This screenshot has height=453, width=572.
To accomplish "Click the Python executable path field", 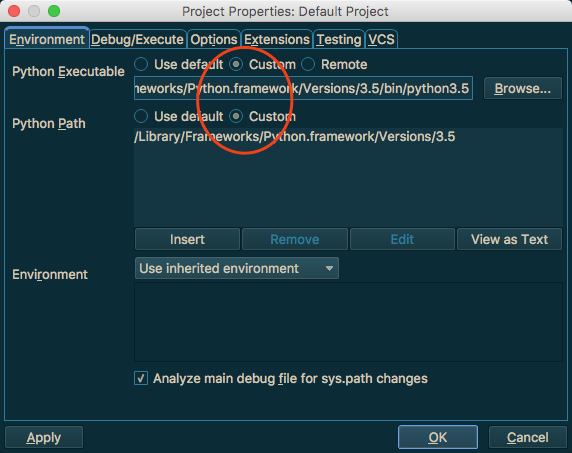I will pyautogui.click(x=304, y=88).
